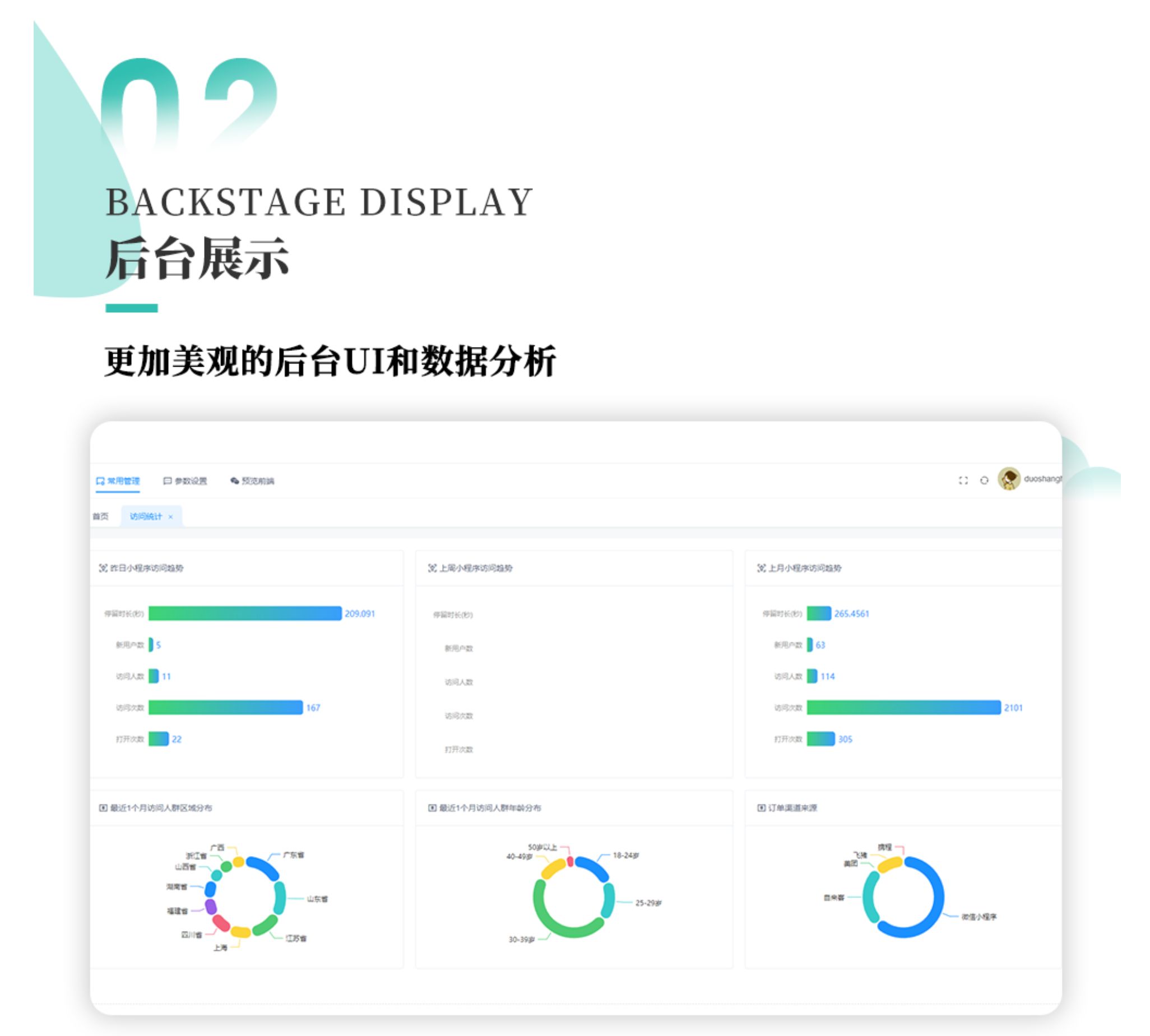Click yesterday's 打开次数 bar 22

tap(159, 739)
